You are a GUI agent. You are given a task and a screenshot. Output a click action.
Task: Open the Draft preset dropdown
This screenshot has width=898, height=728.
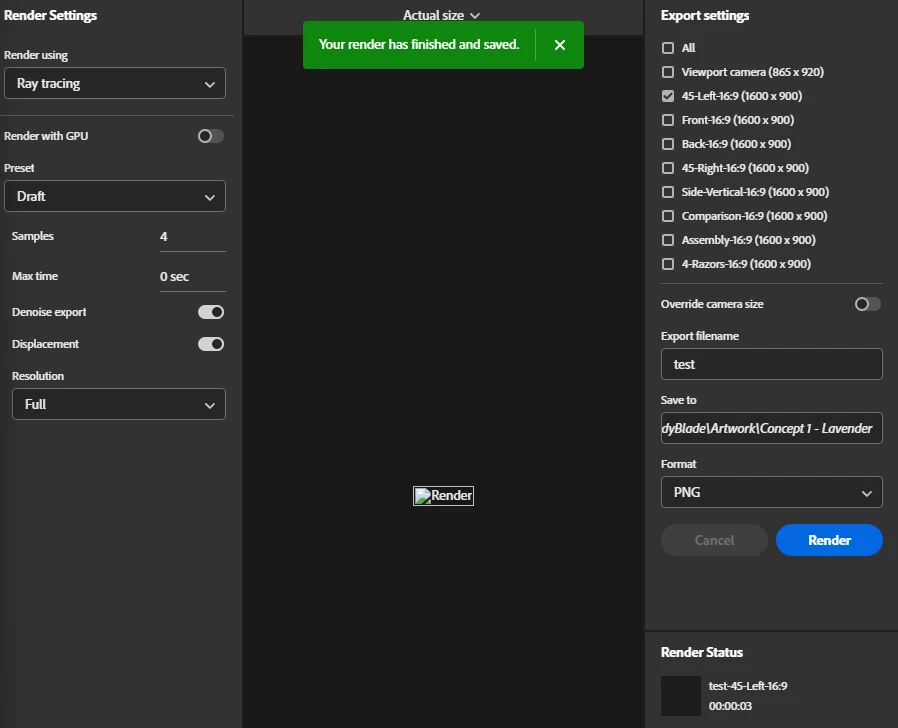click(x=115, y=196)
